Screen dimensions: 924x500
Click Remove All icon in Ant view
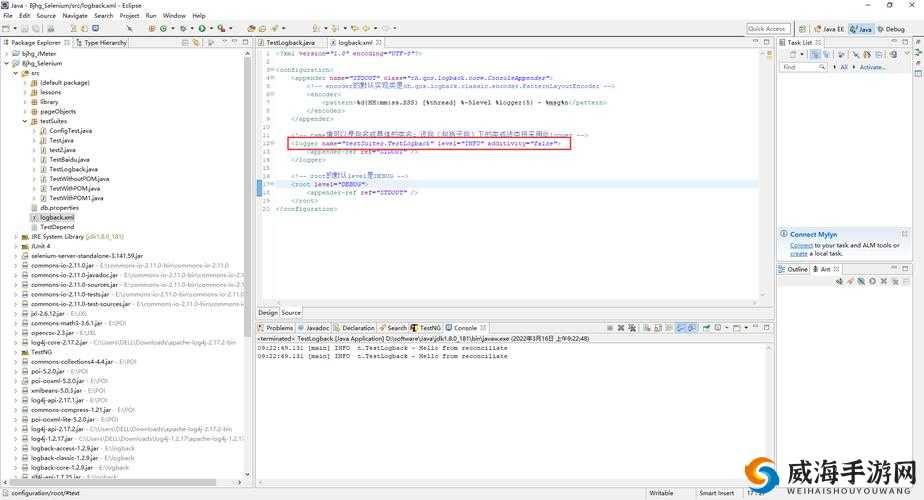coord(895,281)
